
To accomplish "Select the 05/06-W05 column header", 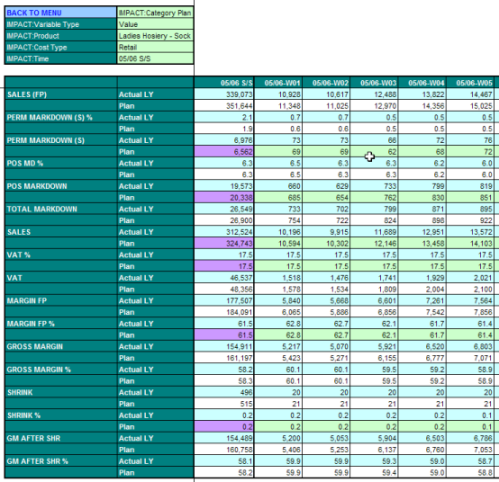I will 470,83.
